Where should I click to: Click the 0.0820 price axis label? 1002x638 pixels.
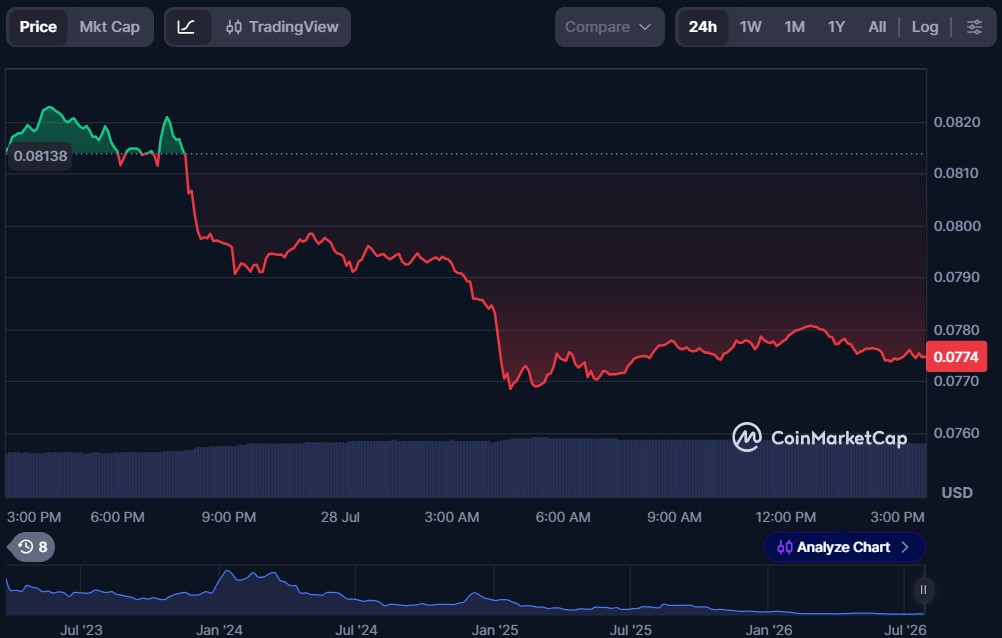click(956, 122)
